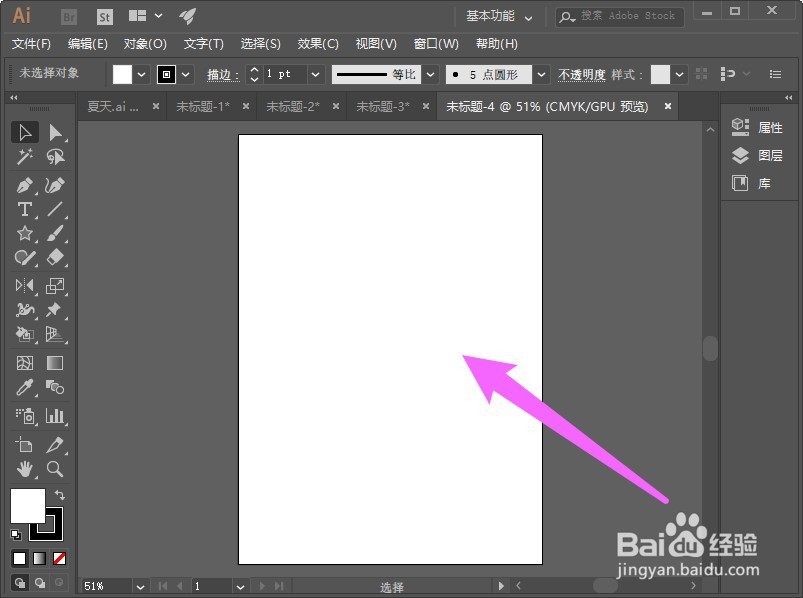The height and width of the screenshot is (598, 803).
Task: Click the 描边 stroke panel link
Action: (x=223, y=75)
